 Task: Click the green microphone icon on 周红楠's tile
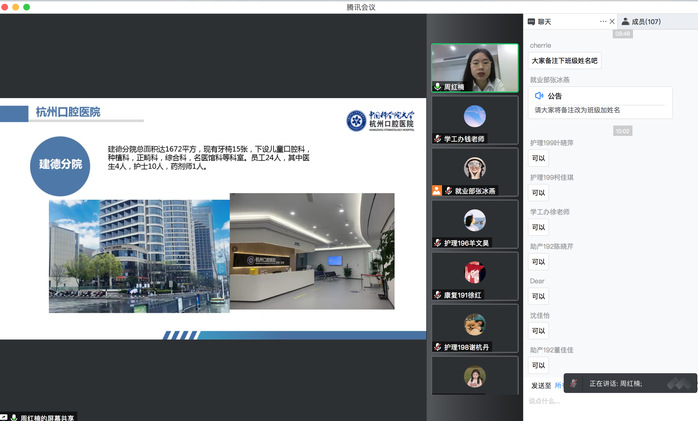pos(437,86)
